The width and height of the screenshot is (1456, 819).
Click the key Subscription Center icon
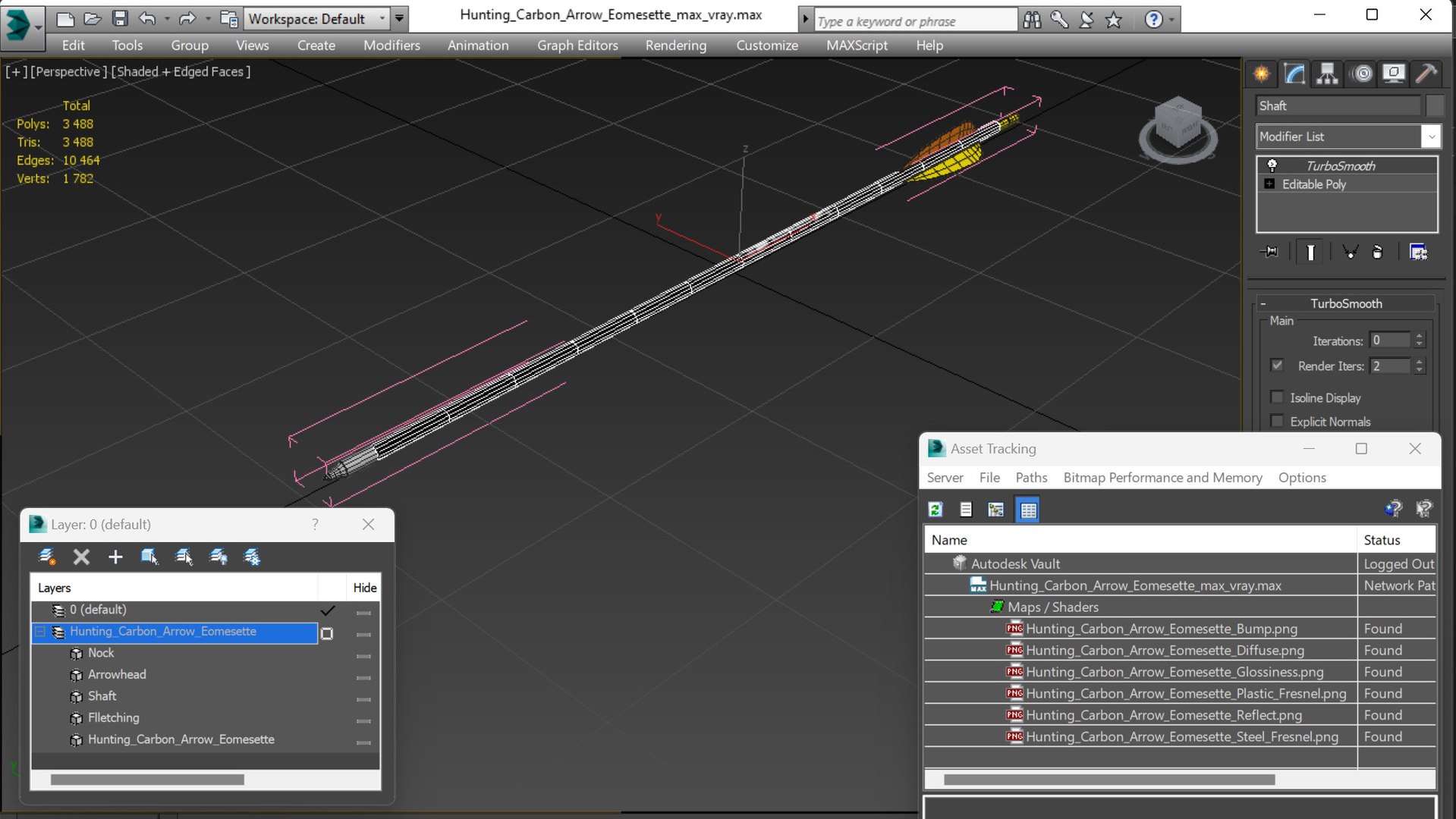[1059, 20]
